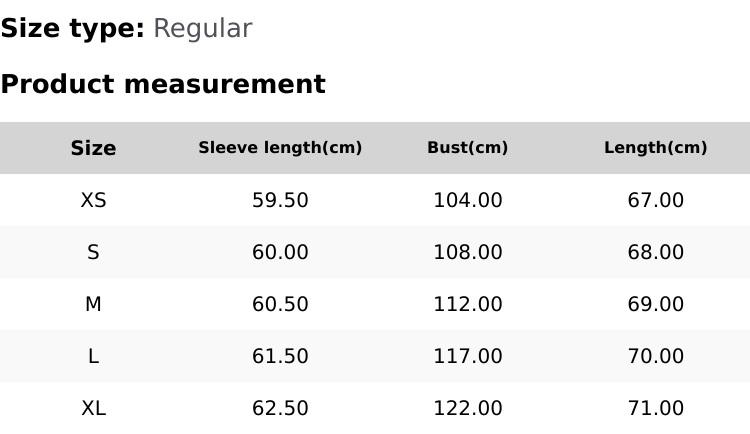Click the Size type label
The width and height of the screenshot is (750, 434).
[x=72, y=29]
